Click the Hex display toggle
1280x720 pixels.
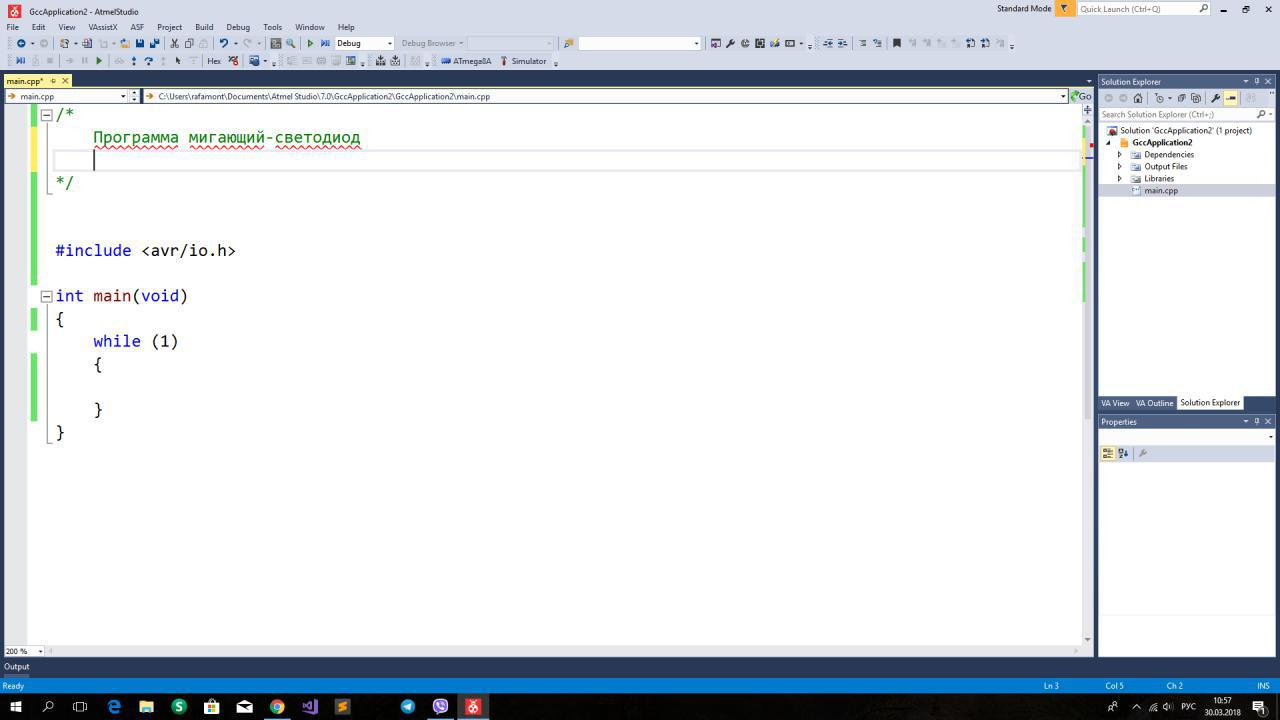tap(214, 61)
